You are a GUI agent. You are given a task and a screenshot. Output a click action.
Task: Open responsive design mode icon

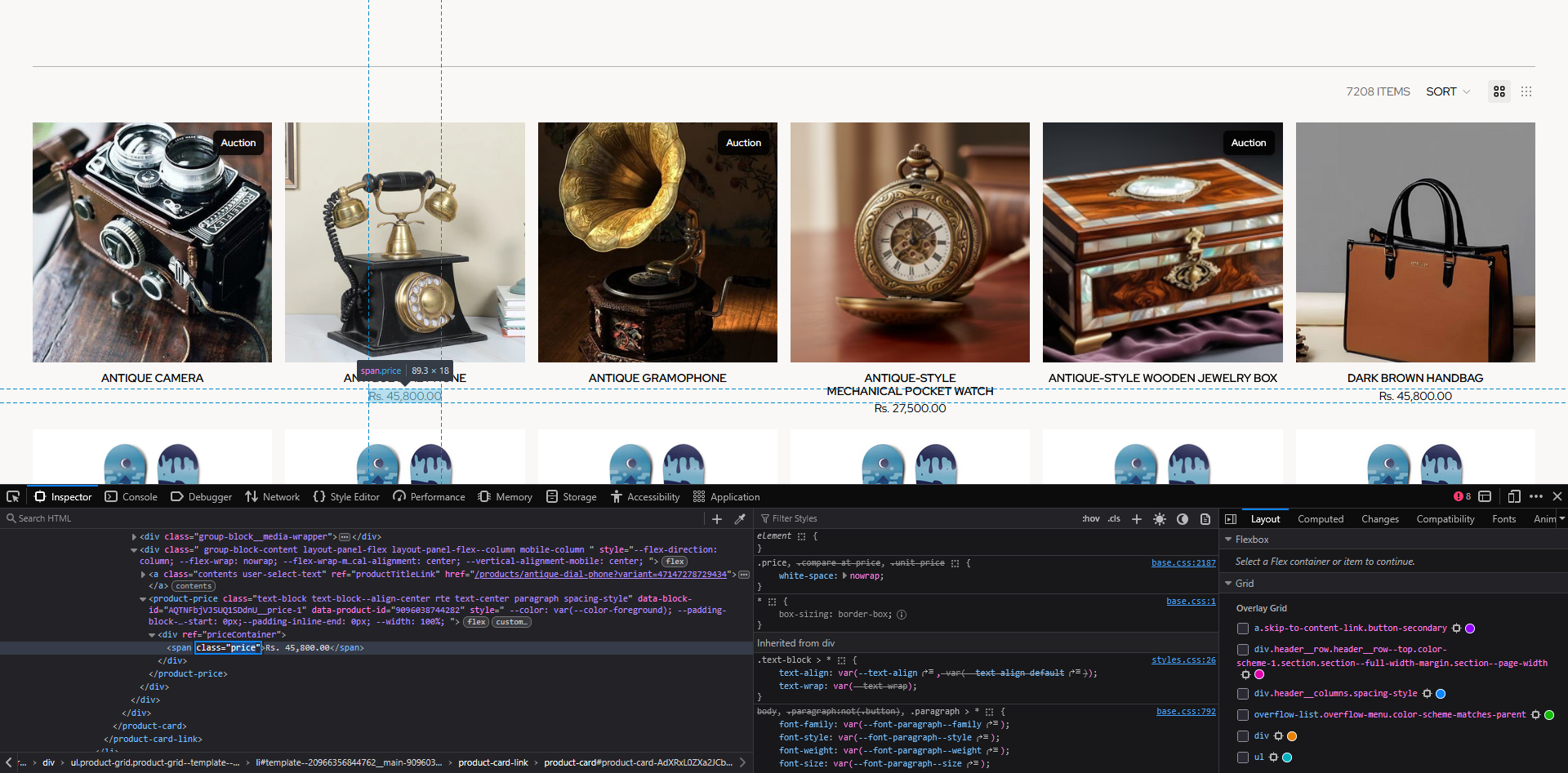pos(1513,496)
